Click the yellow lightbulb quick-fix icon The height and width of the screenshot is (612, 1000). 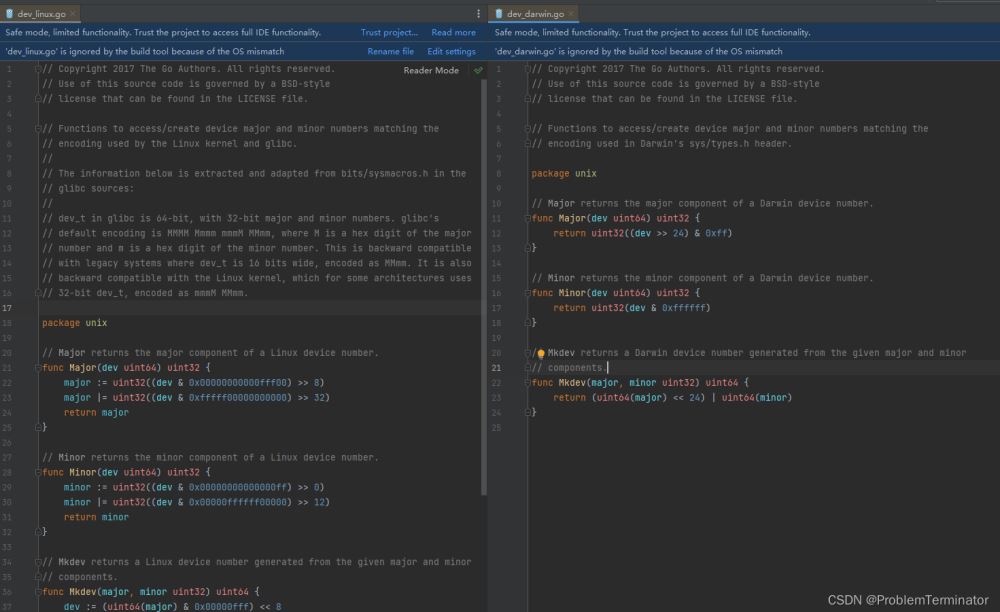pos(541,353)
